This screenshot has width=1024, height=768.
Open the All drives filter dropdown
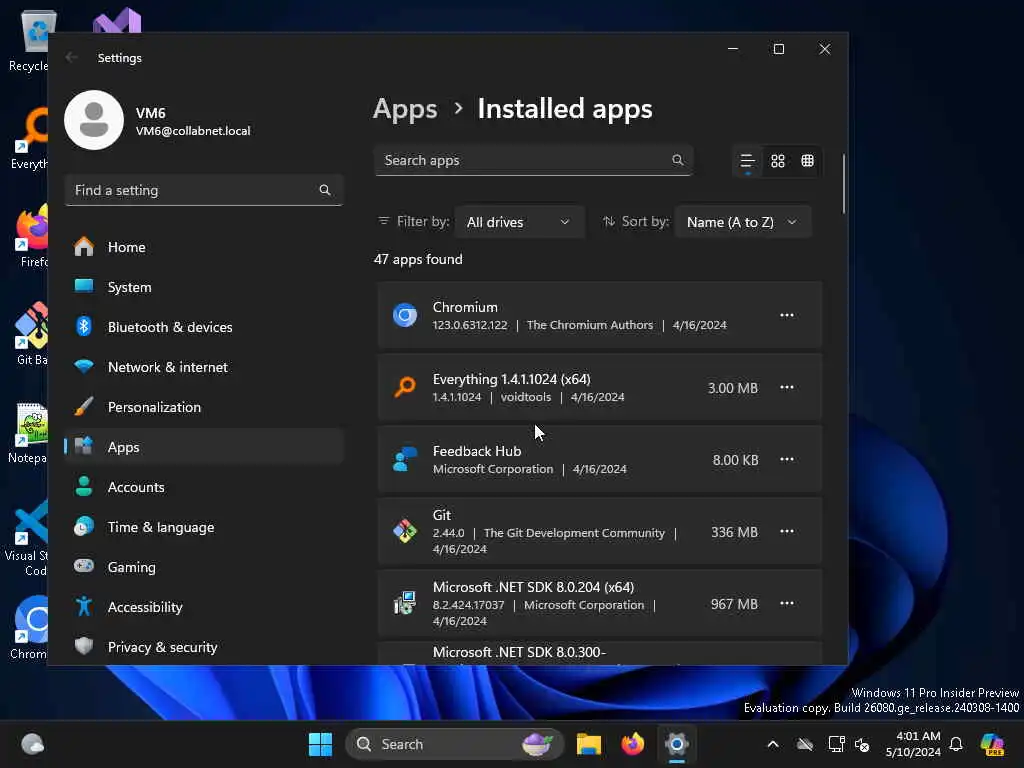[x=519, y=222]
